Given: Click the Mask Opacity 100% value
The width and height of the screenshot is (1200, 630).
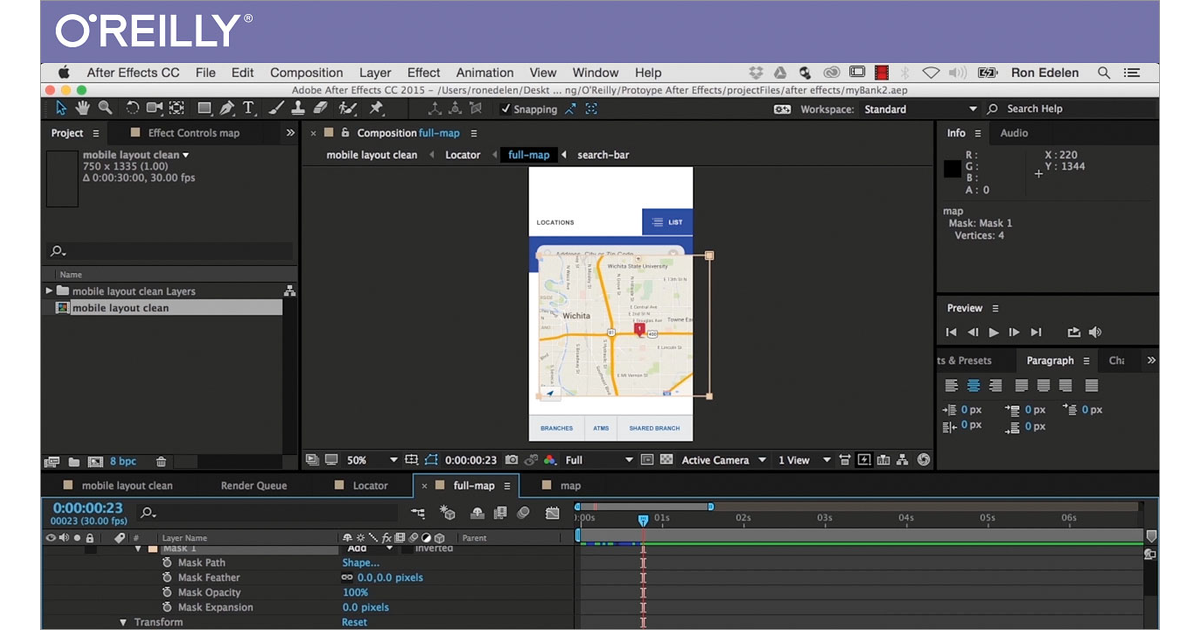Looking at the screenshot, I should coord(355,593).
